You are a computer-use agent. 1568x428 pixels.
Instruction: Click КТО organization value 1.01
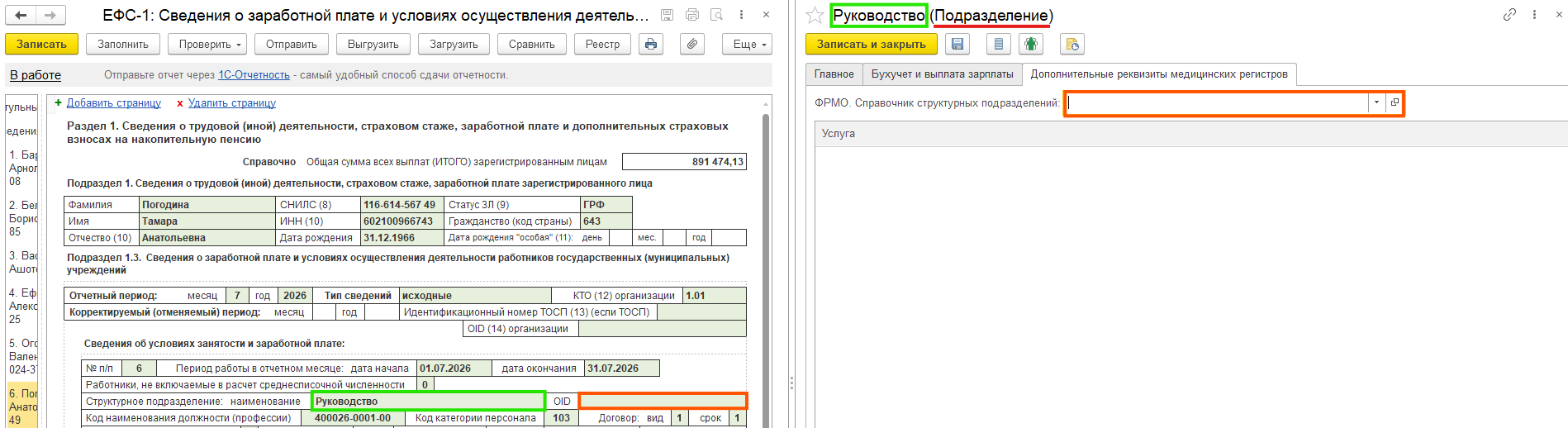pyautogui.click(x=715, y=295)
